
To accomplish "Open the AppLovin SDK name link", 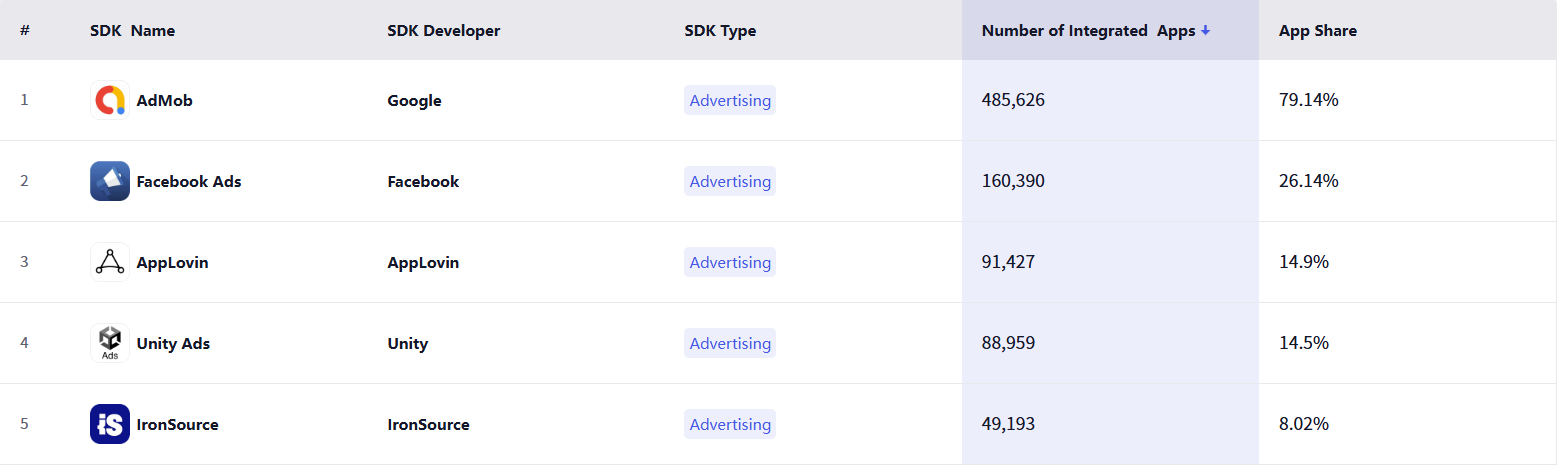I will (173, 262).
